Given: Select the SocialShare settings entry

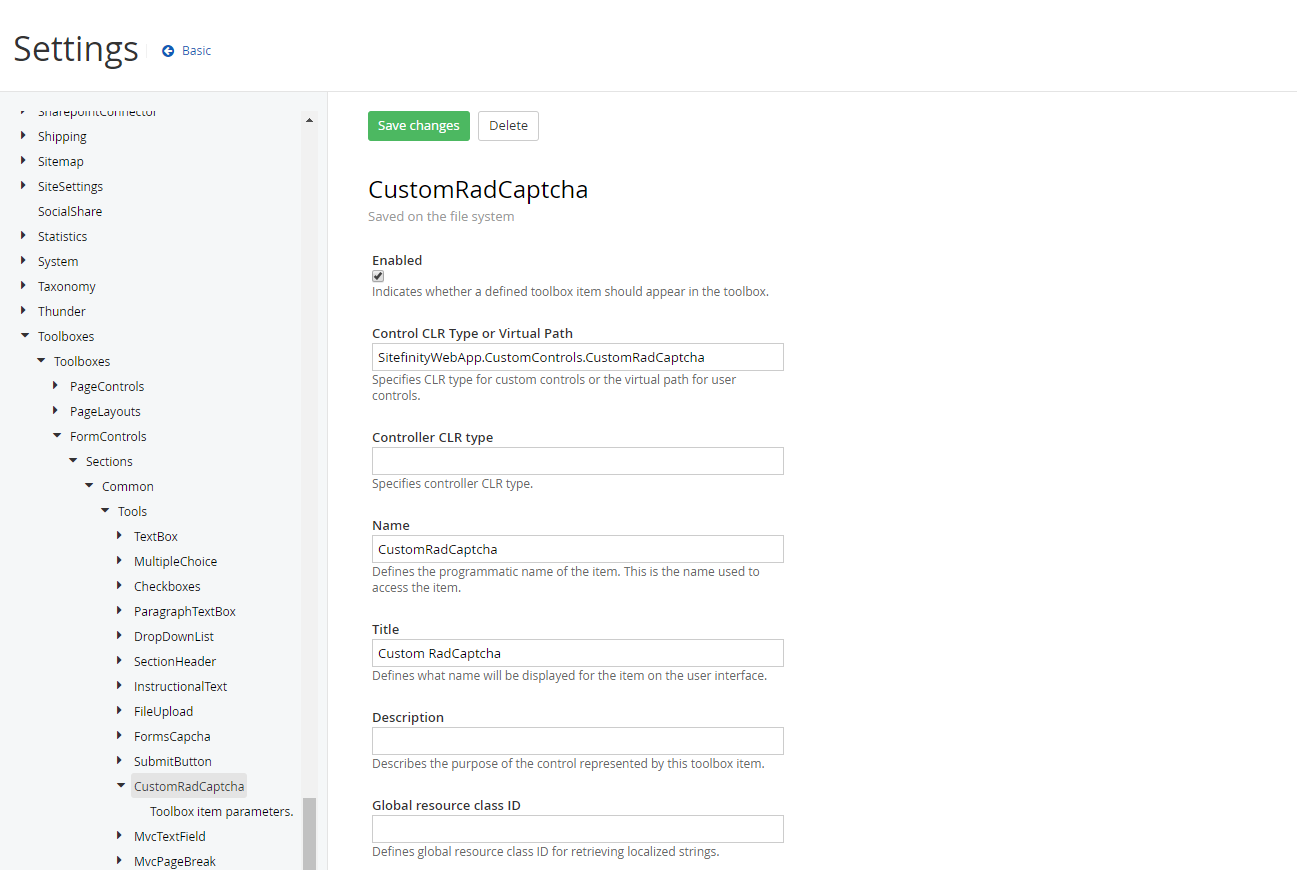Looking at the screenshot, I should (69, 211).
